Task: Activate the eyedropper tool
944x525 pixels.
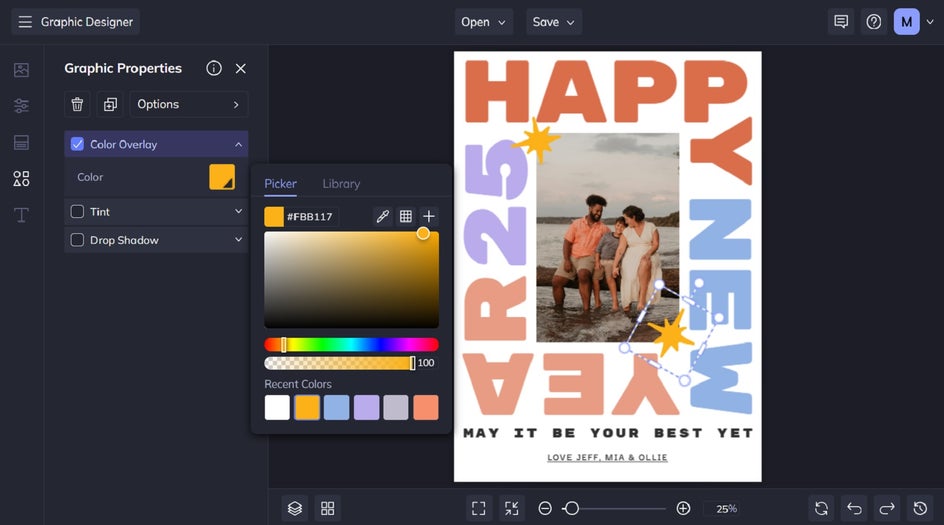Action: 382,216
